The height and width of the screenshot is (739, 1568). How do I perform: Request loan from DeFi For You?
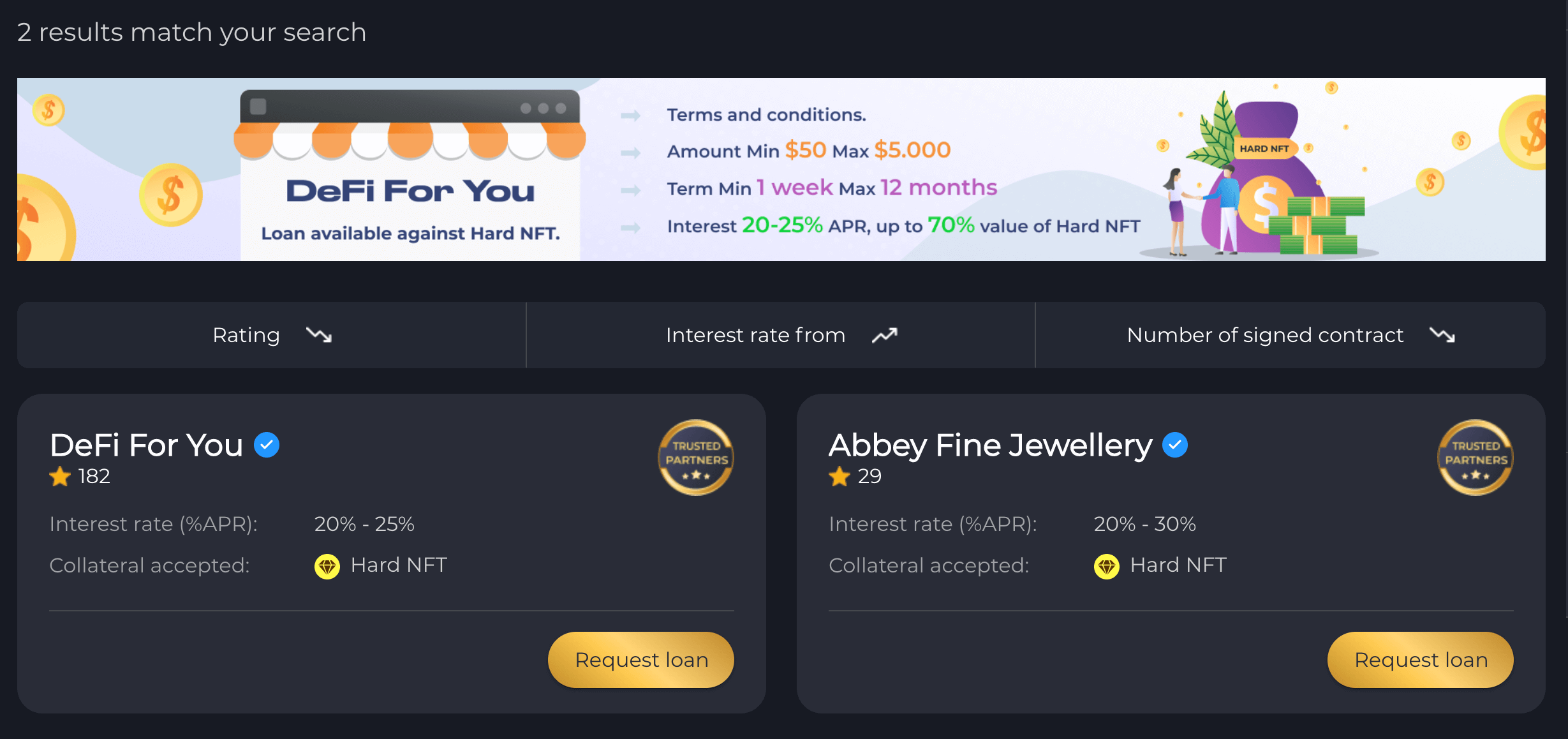coord(641,660)
